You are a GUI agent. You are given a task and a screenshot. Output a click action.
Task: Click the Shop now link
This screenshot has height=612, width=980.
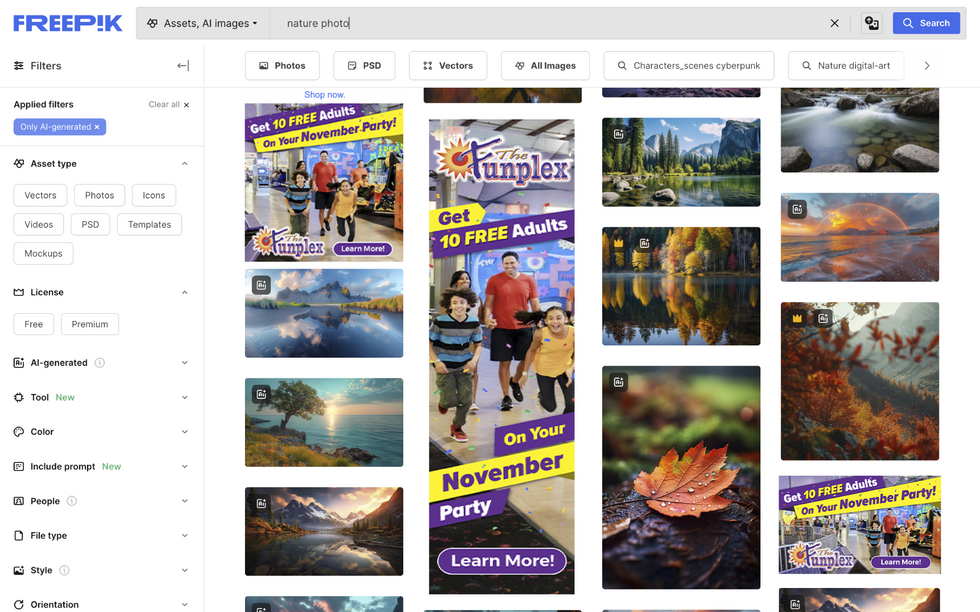(x=324, y=94)
